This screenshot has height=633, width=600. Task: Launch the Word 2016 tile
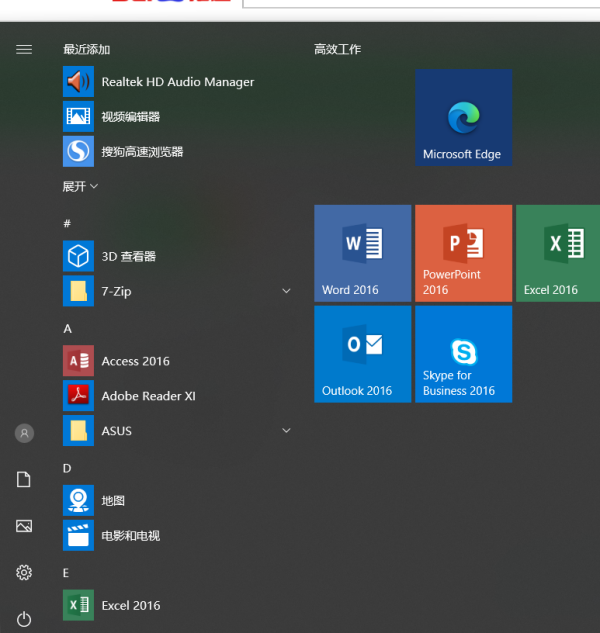362,253
